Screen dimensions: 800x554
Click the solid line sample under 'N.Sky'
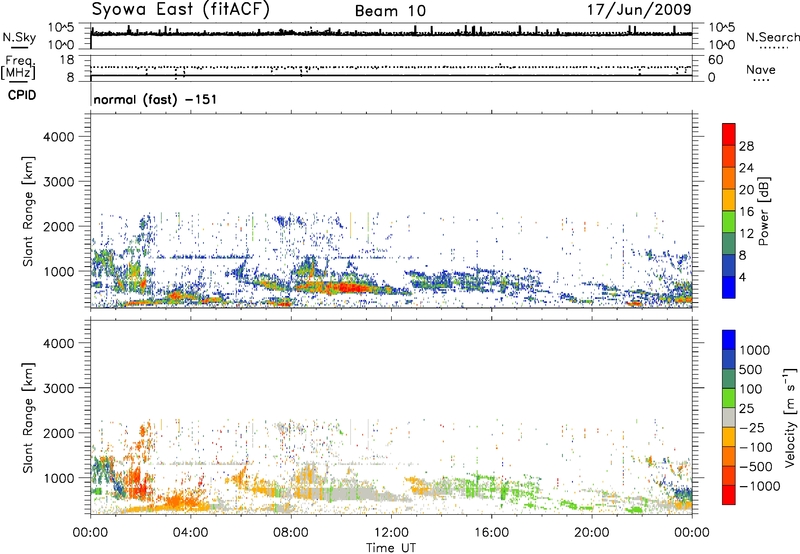(19, 47)
